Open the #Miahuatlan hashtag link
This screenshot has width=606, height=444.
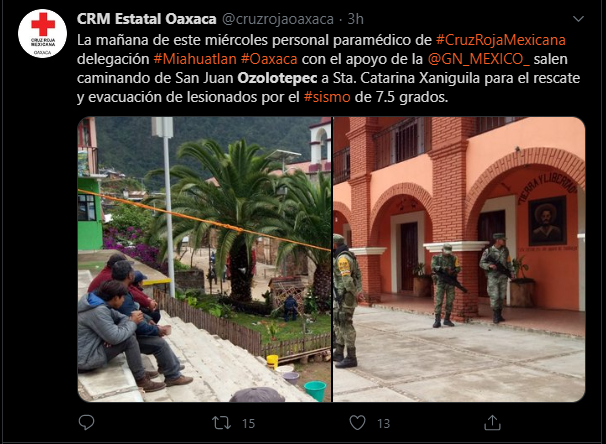[x=195, y=59]
